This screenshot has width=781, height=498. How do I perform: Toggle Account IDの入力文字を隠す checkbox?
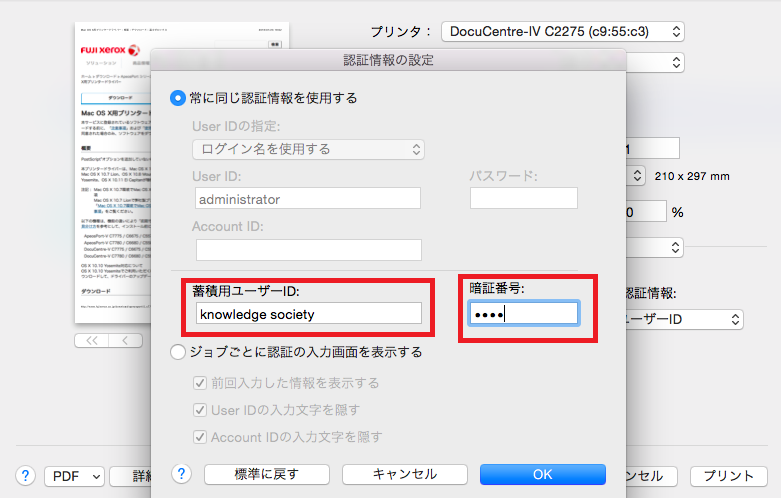click(x=200, y=437)
